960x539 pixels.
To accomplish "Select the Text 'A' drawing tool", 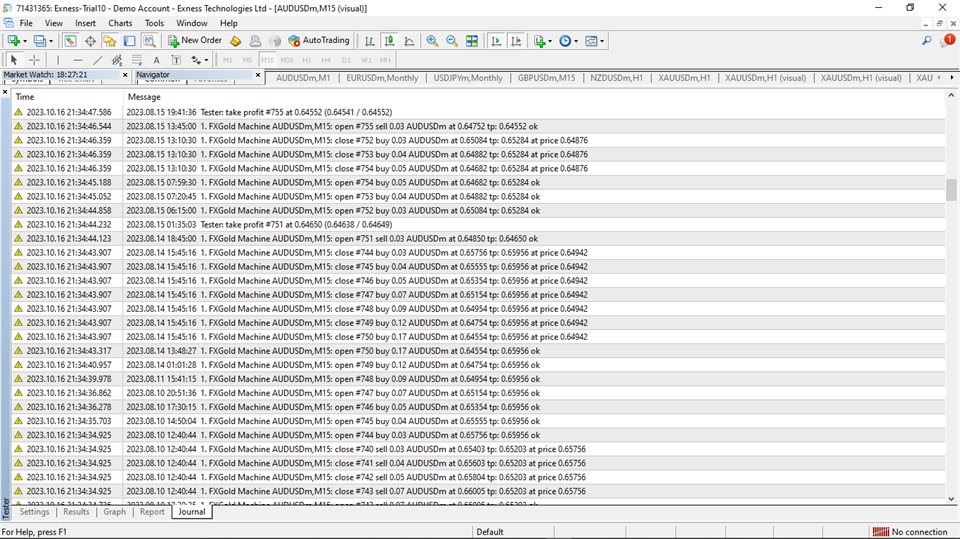I will 156,60.
